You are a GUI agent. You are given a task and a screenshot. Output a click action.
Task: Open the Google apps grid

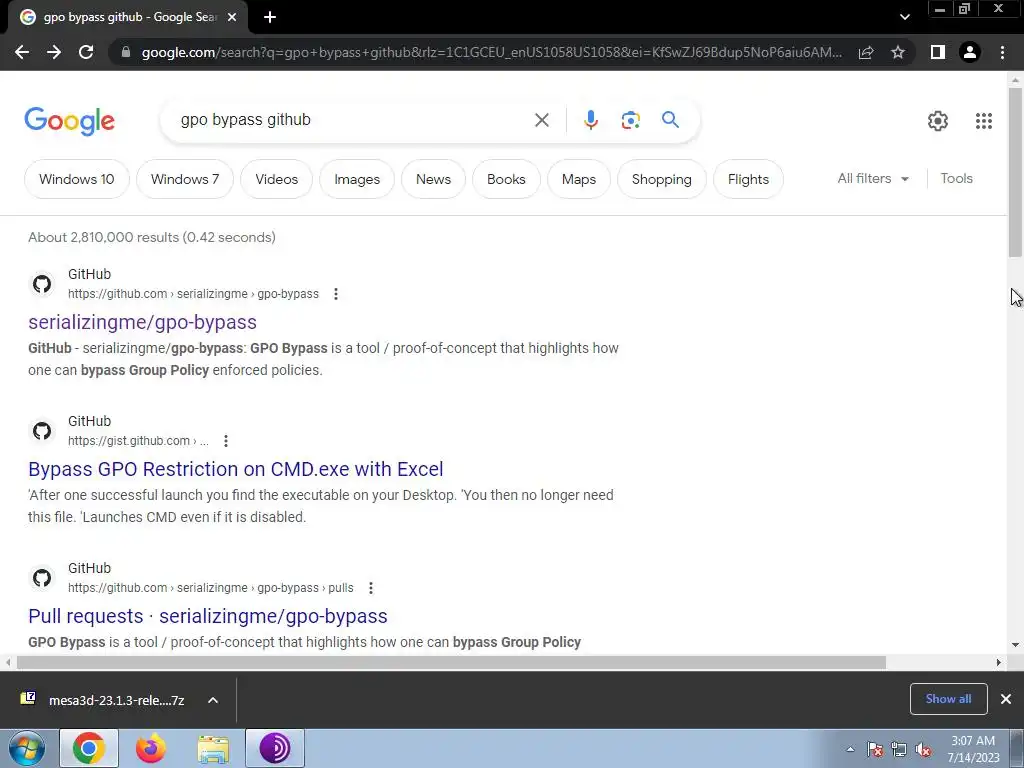984,121
